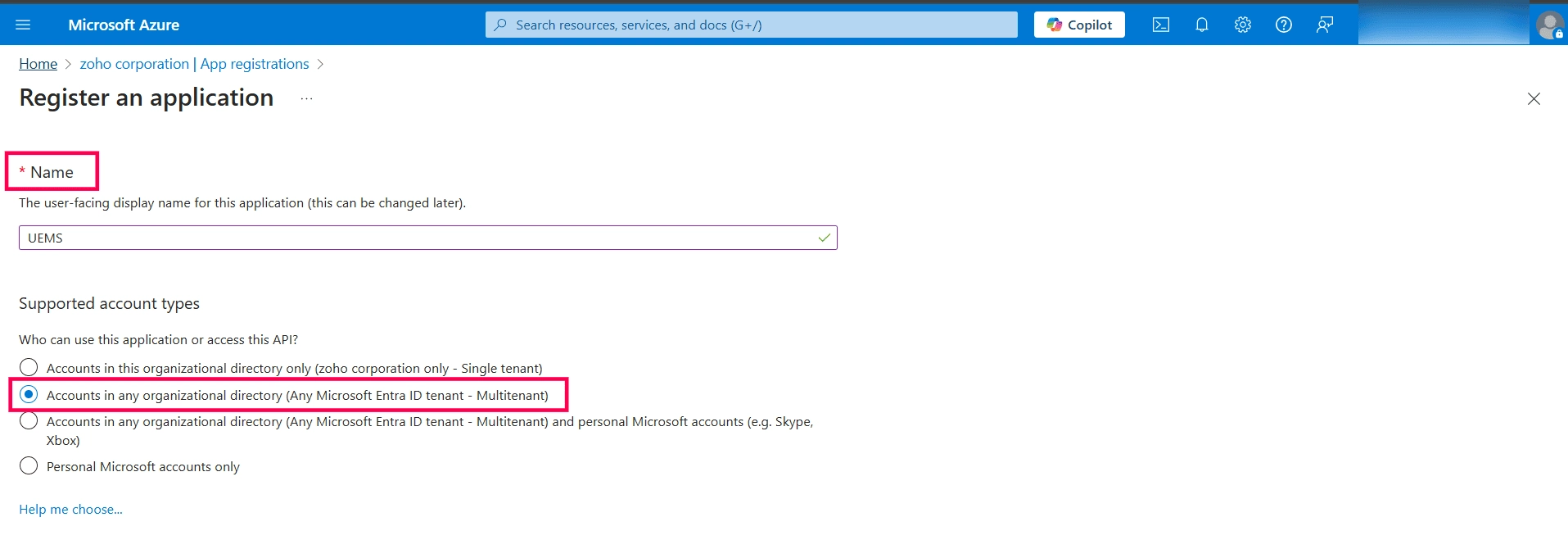Select Multitenant and personal Microsoft accounts option
Image resolution: width=1568 pixels, height=549 pixels.
click(29, 421)
